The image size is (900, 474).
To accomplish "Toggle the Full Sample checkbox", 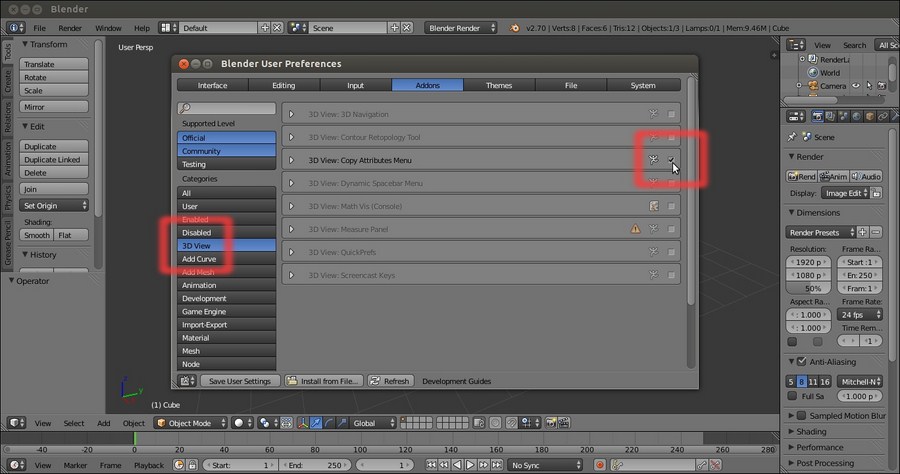I will click(792, 396).
